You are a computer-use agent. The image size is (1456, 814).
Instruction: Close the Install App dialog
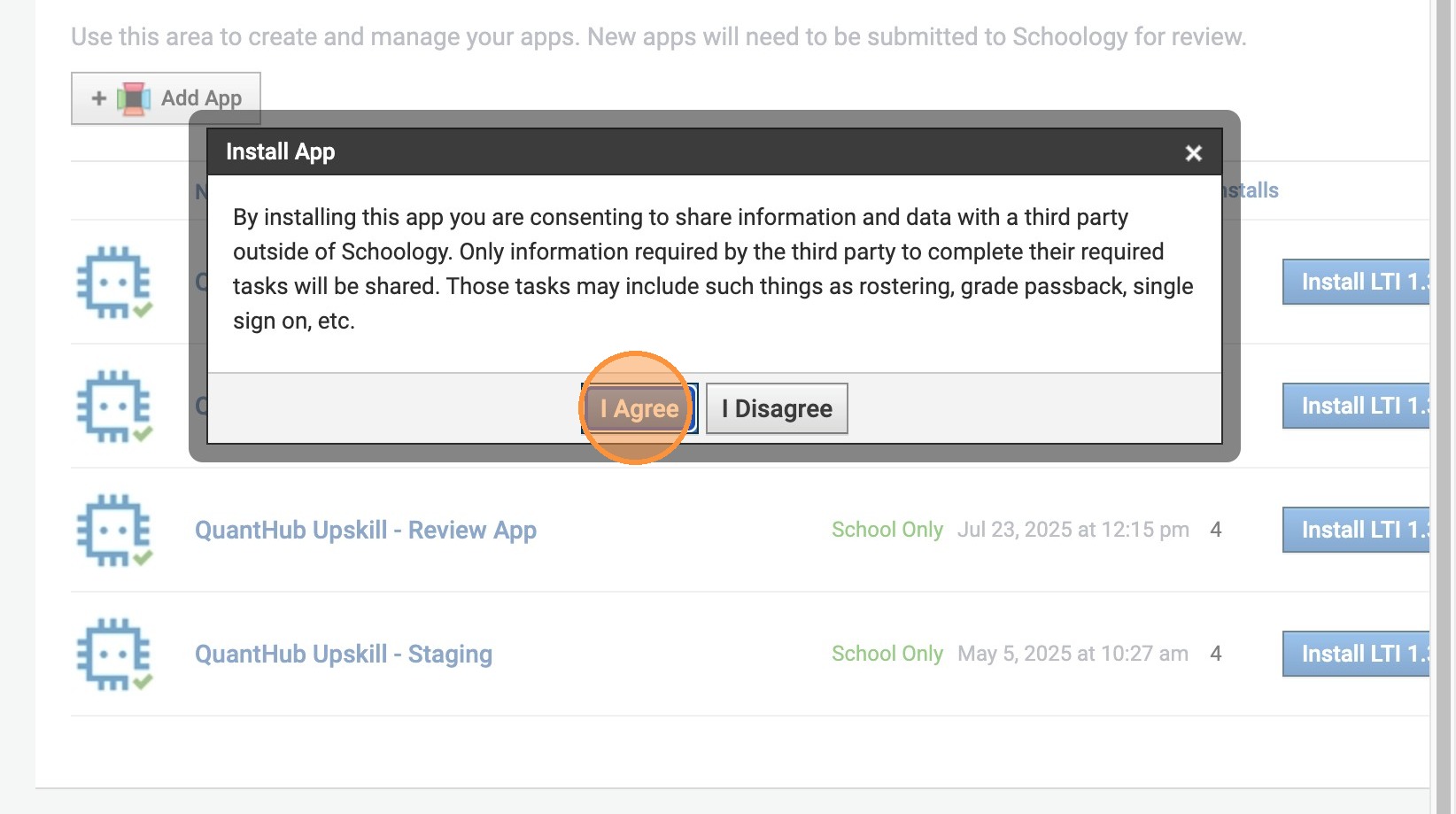point(1193,153)
